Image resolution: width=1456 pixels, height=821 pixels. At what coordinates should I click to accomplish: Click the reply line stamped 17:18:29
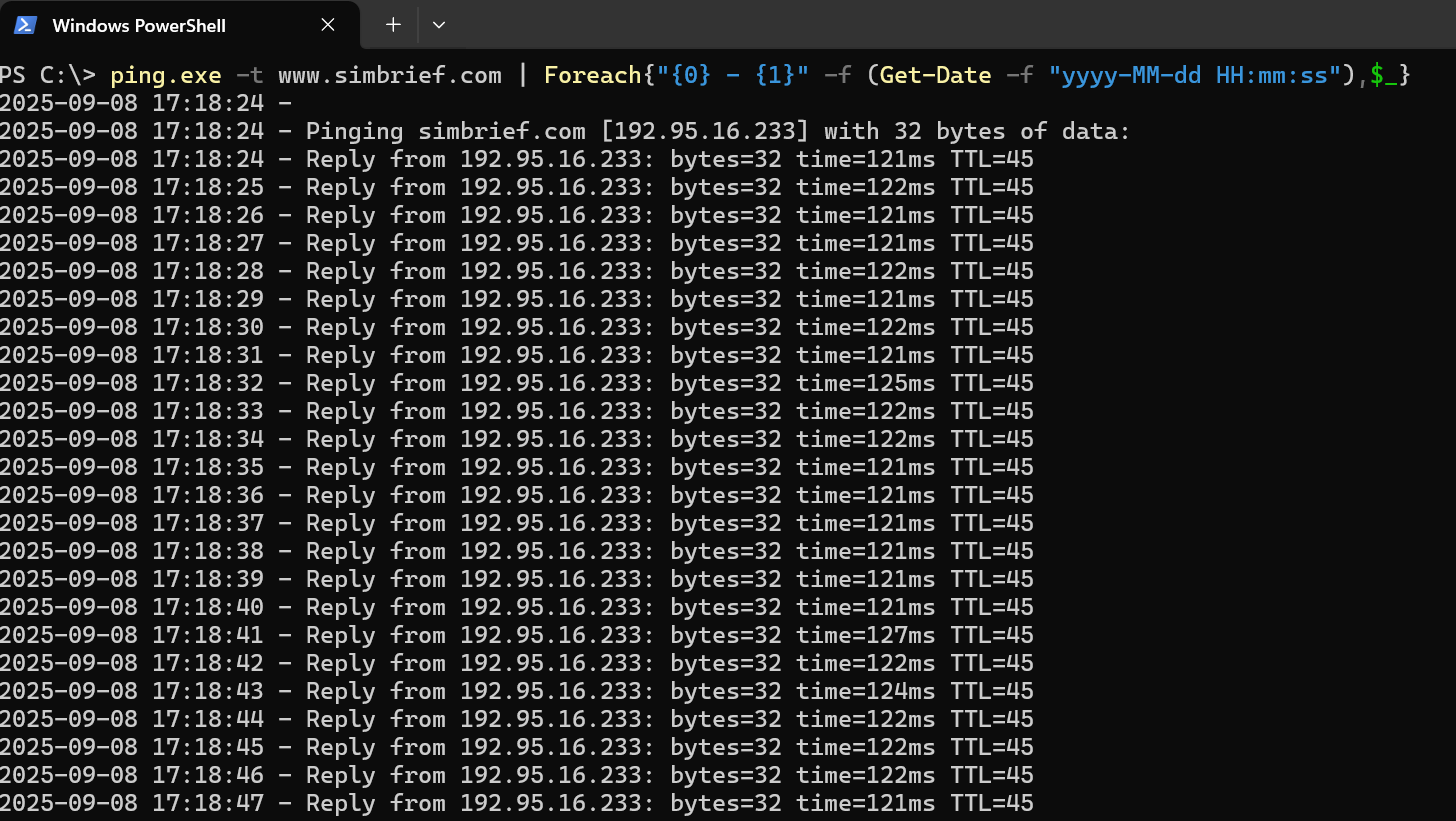point(517,299)
